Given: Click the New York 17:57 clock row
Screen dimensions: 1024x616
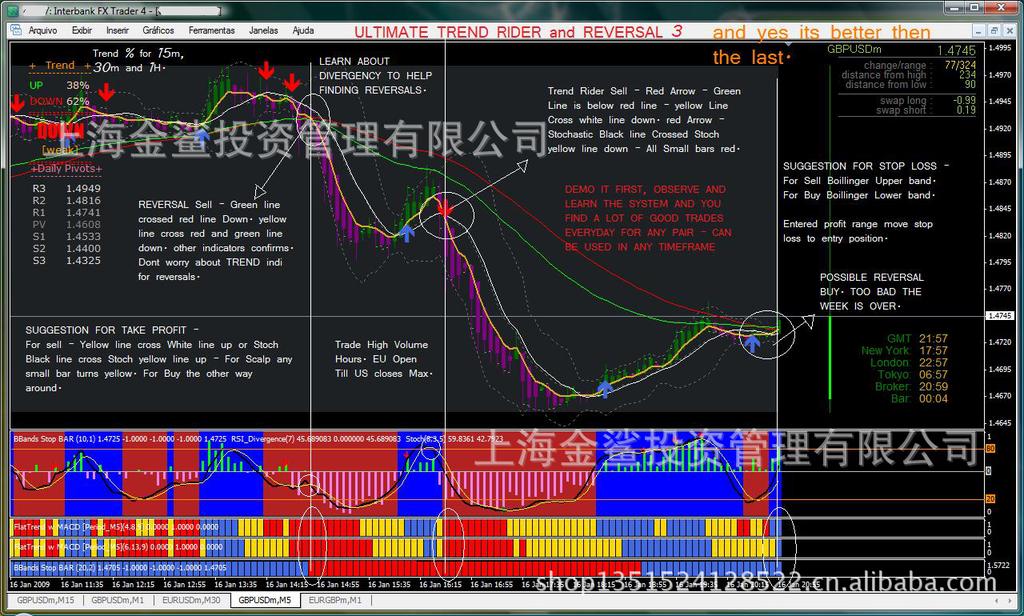Looking at the screenshot, I should point(904,350).
